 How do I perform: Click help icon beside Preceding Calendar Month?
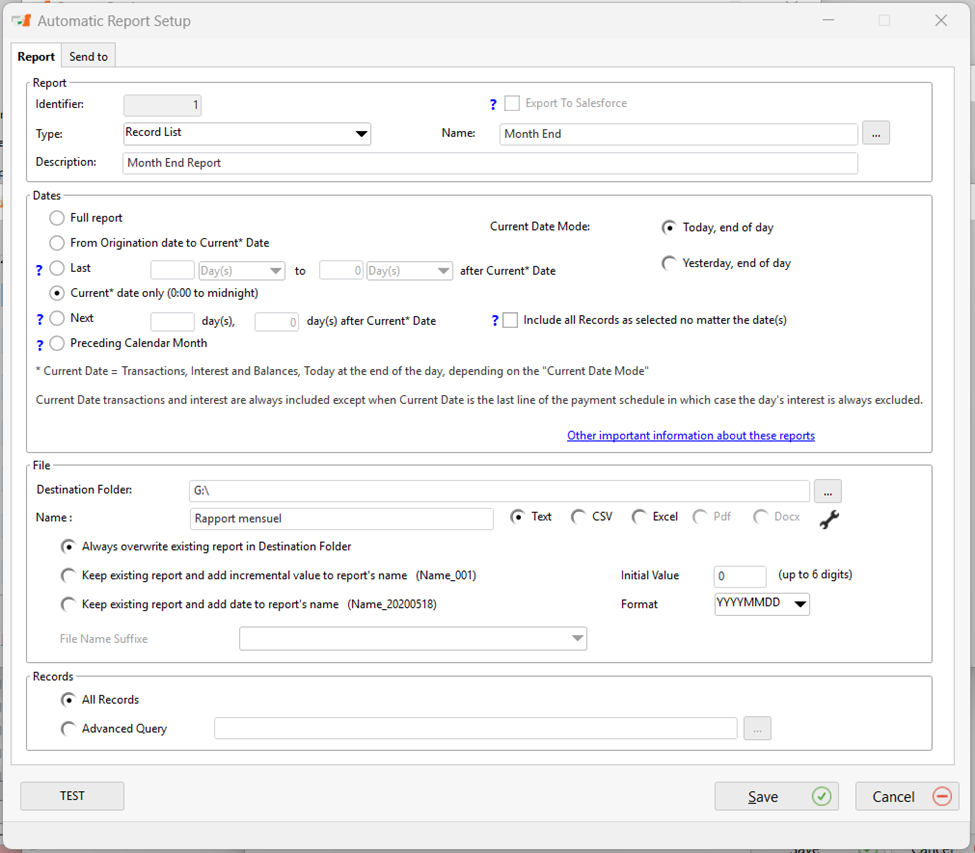click(39, 345)
